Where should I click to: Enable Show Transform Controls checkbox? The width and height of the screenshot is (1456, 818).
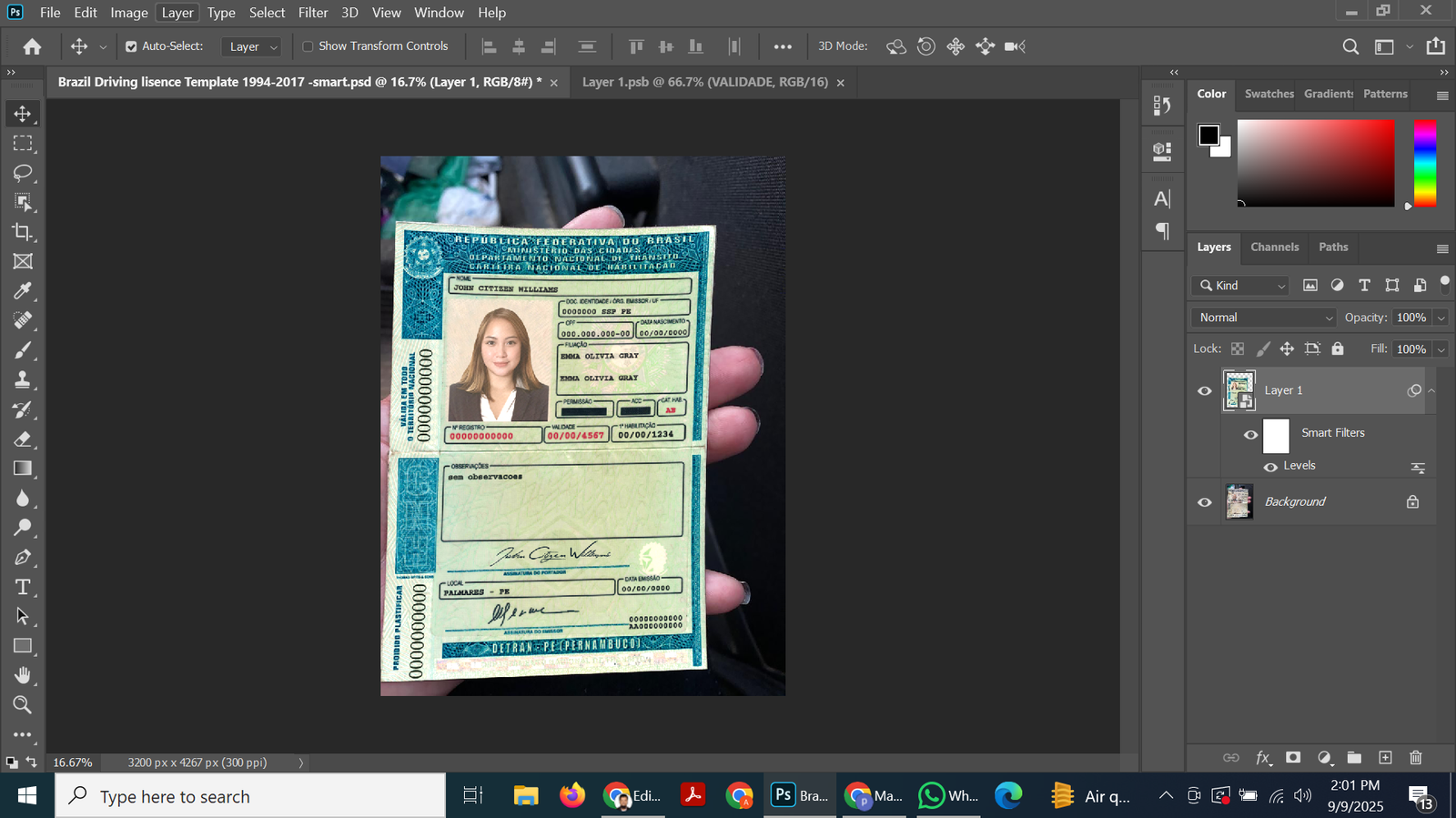308,46
